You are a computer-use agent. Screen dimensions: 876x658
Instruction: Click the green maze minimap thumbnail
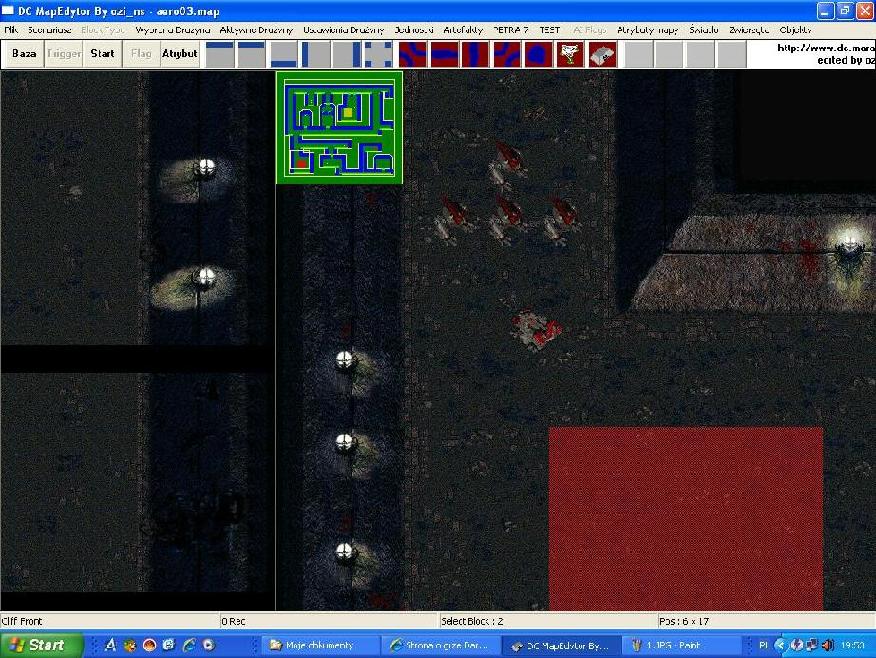tap(340, 127)
